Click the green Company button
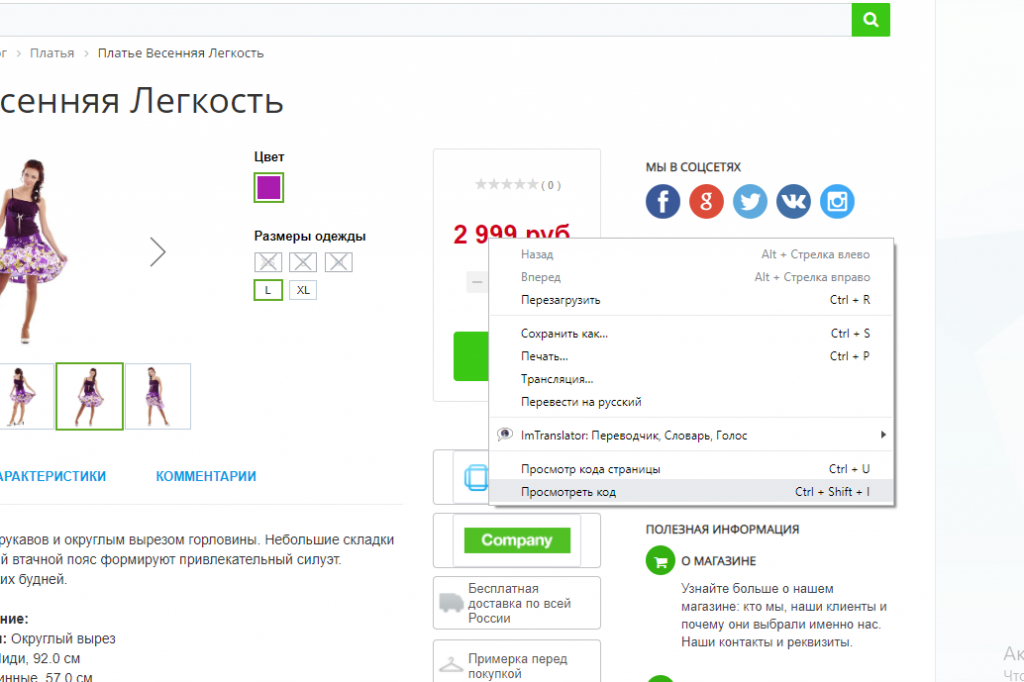Image resolution: width=1024 pixels, height=682 pixels. pyautogui.click(x=517, y=540)
